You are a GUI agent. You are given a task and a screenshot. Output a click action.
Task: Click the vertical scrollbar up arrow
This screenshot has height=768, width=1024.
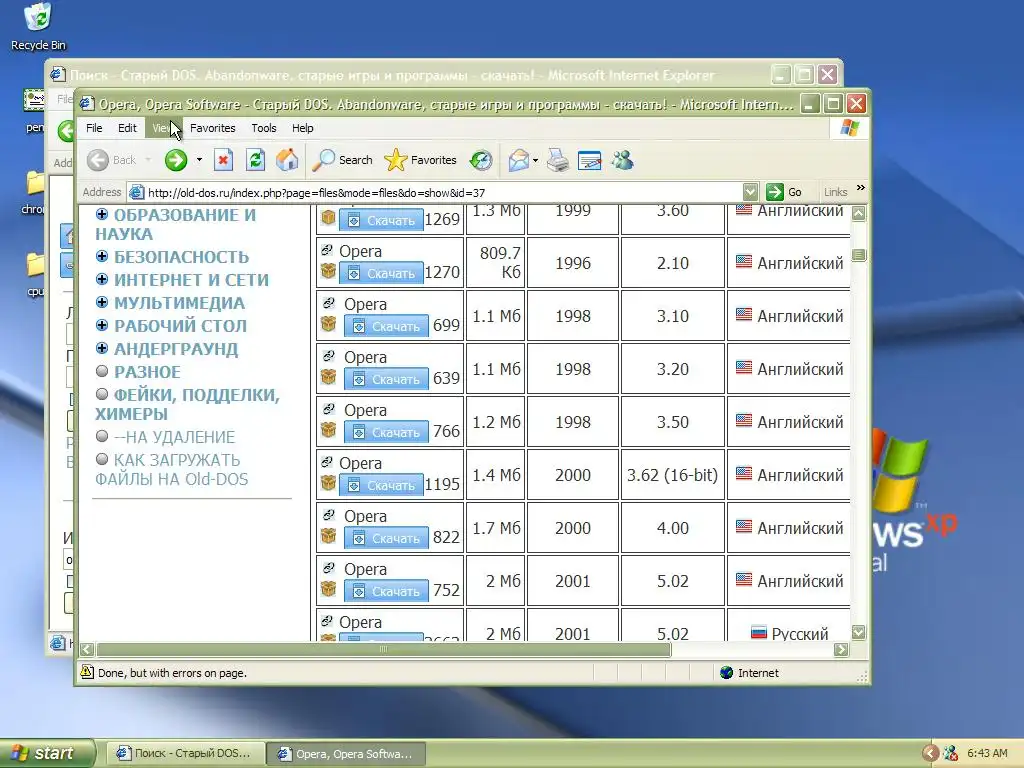(x=859, y=213)
